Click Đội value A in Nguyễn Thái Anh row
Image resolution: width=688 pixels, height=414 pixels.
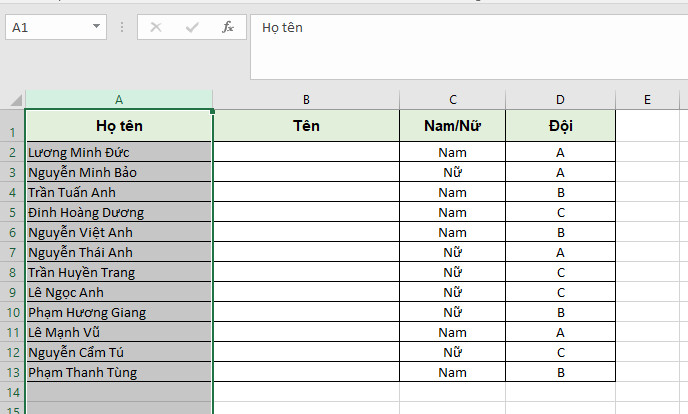[x=561, y=252]
